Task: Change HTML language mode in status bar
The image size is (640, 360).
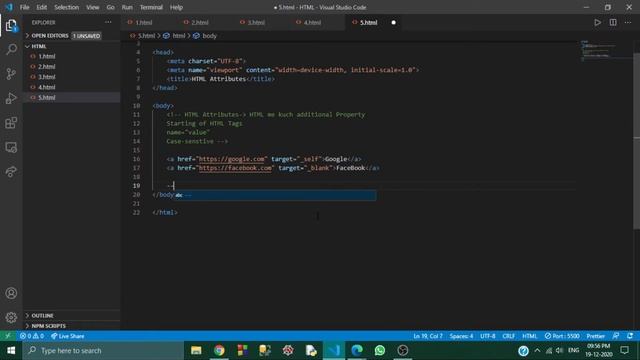Action: coord(530,336)
